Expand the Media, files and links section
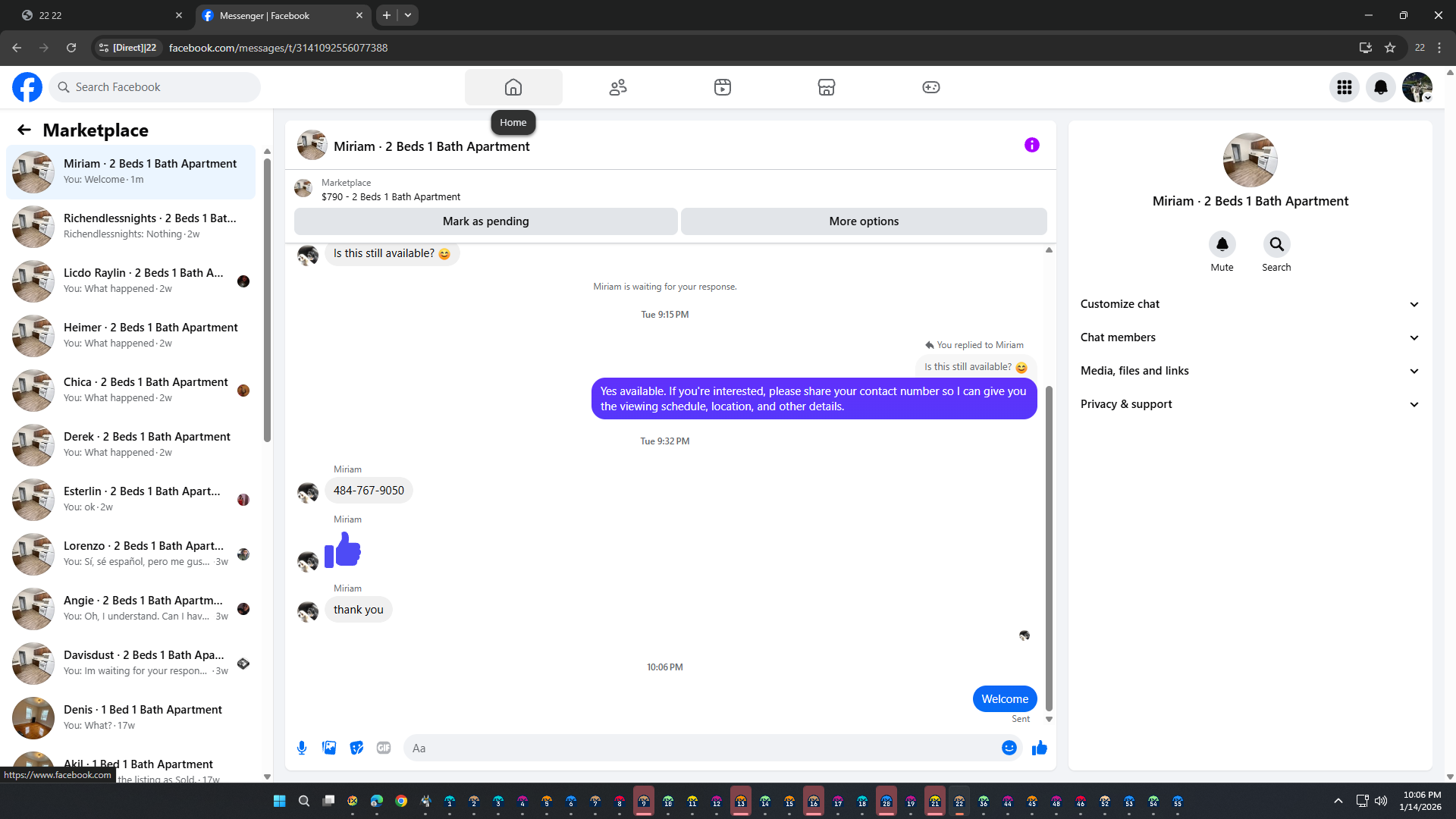The width and height of the screenshot is (1456, 819). click(x=1250, y=371)
